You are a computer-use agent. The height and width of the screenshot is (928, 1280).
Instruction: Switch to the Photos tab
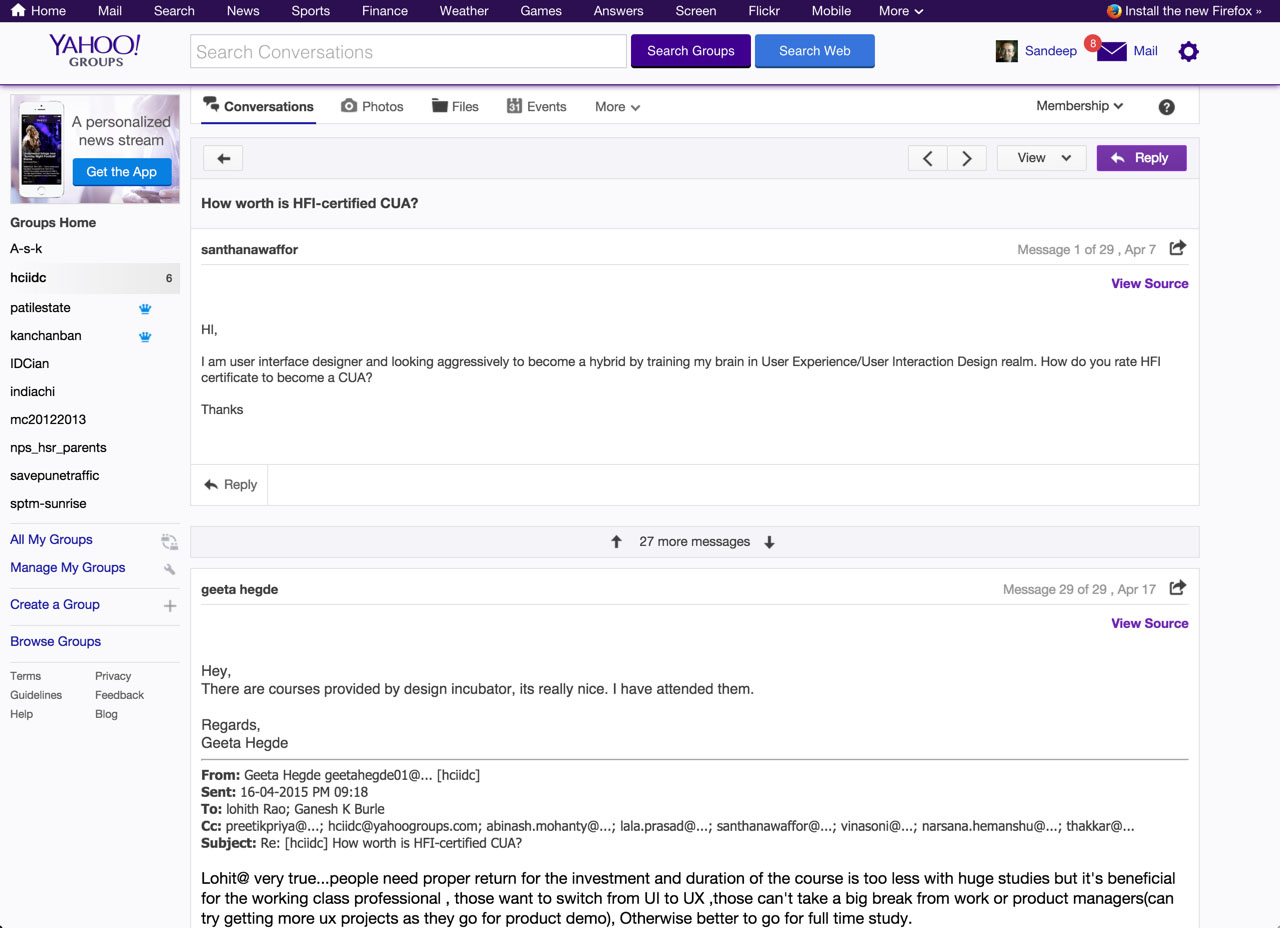pyautogui.click(x=372, y=106)
